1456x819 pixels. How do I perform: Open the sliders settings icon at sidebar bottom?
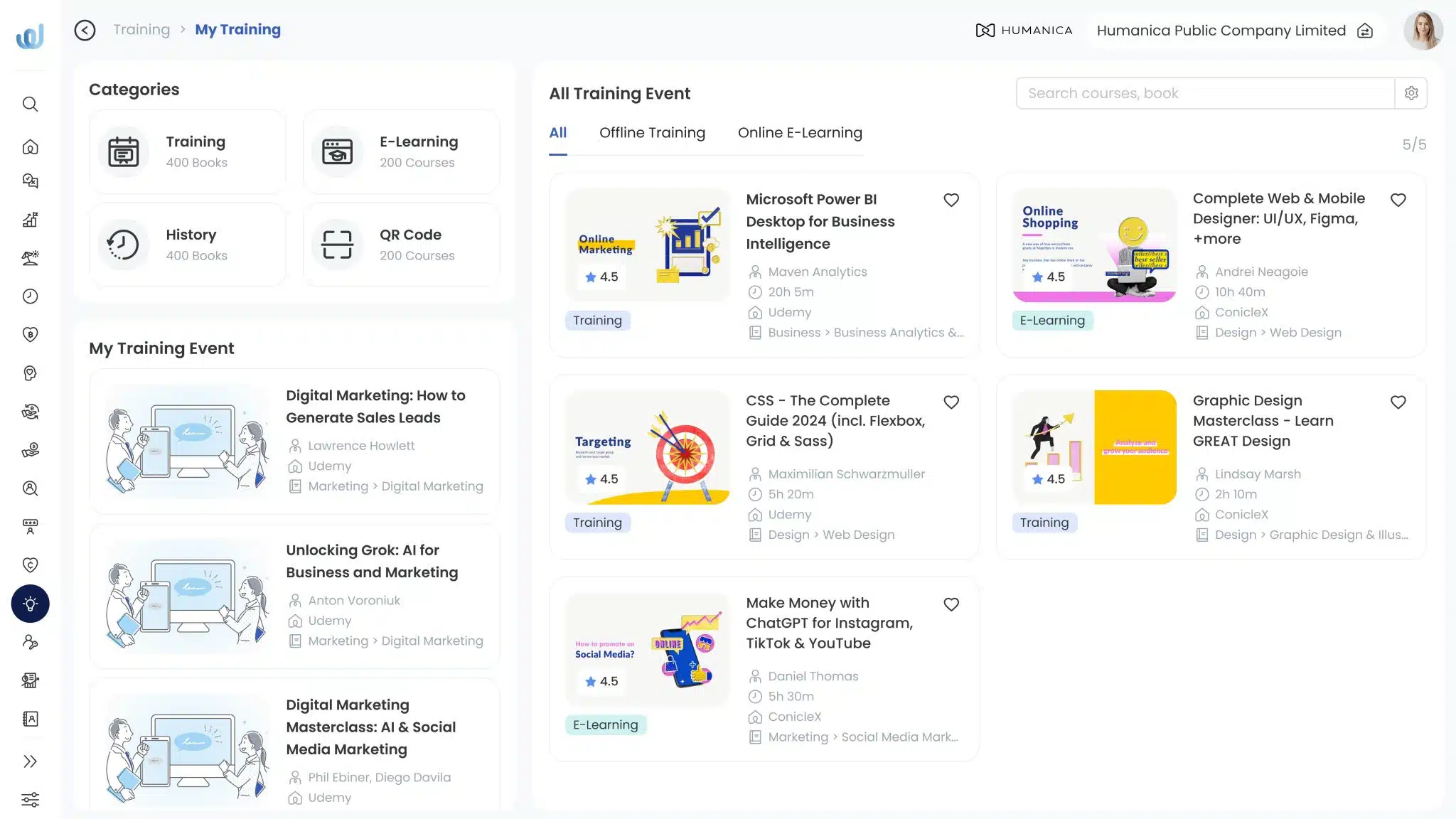30,799
